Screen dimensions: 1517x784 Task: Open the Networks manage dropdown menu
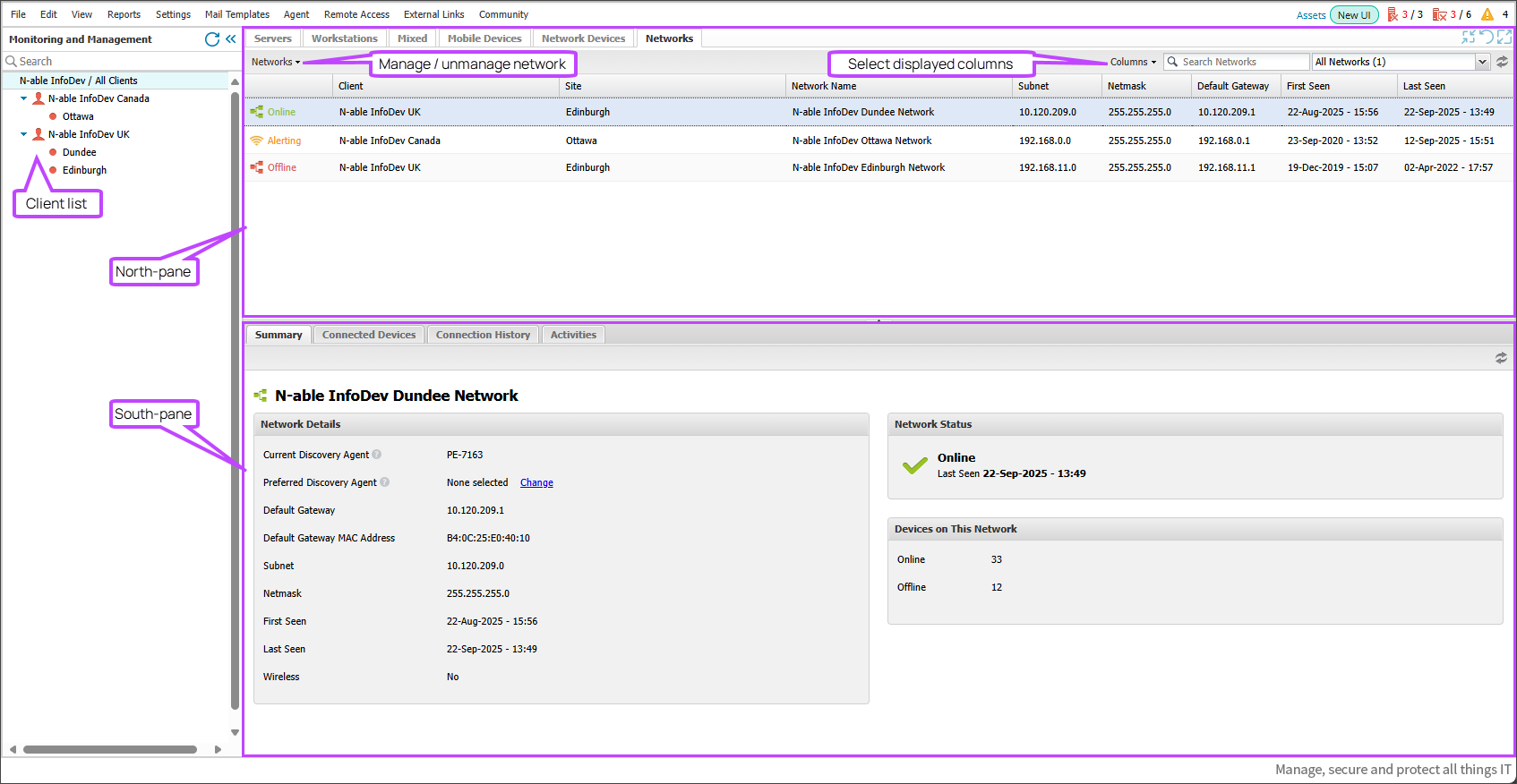click(276, 62)
